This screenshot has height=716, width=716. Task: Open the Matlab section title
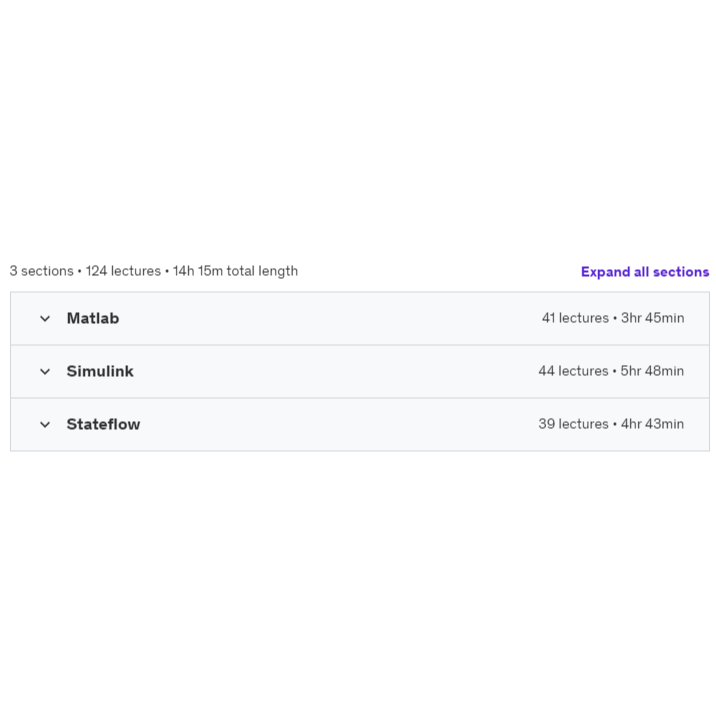pyautogui.click(x=93, y=319)
